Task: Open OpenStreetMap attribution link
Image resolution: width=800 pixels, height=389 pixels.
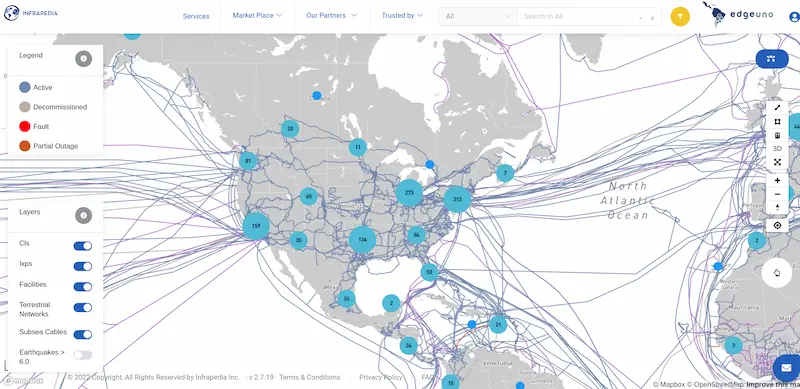Action: coord(716,384)
